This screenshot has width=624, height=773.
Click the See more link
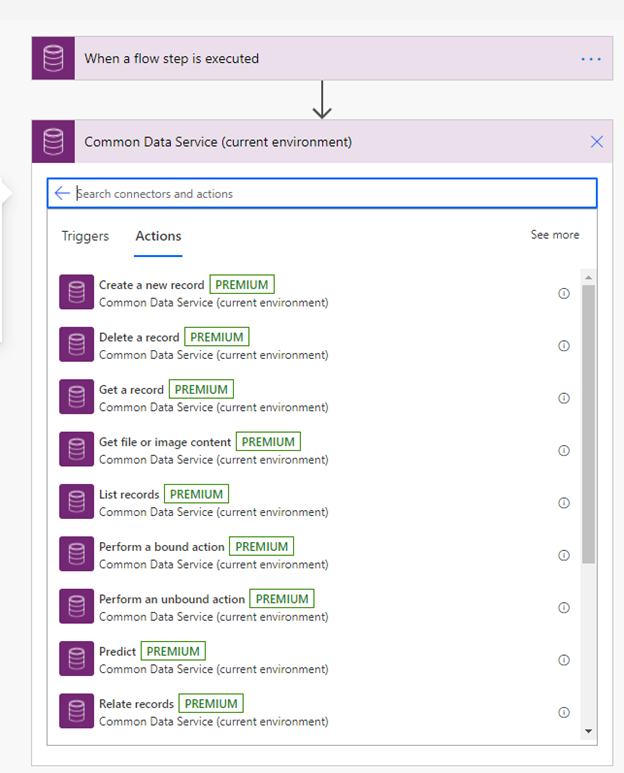coord(555,235)
